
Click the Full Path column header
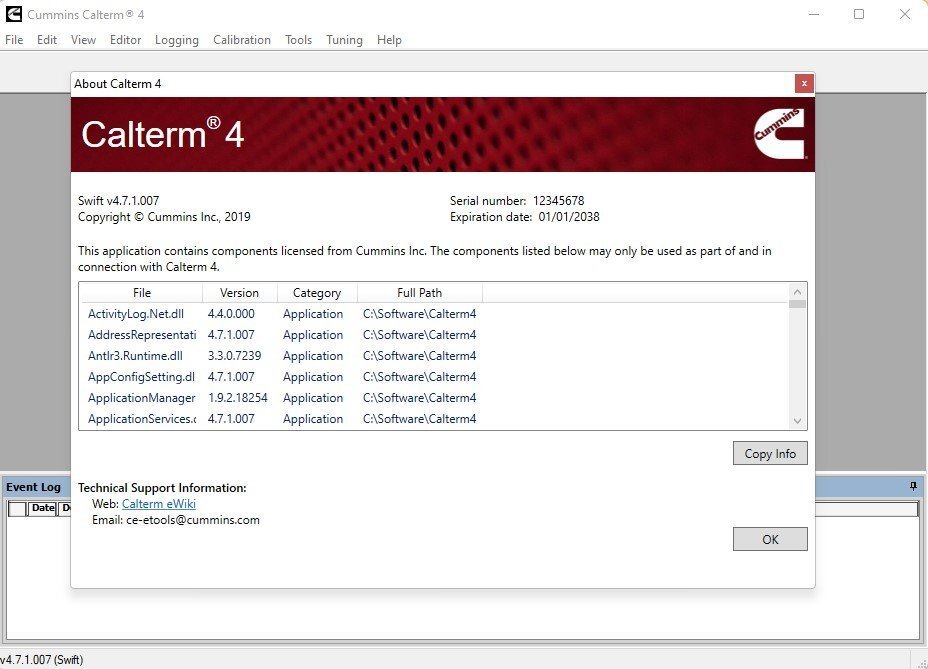point(419,293)
